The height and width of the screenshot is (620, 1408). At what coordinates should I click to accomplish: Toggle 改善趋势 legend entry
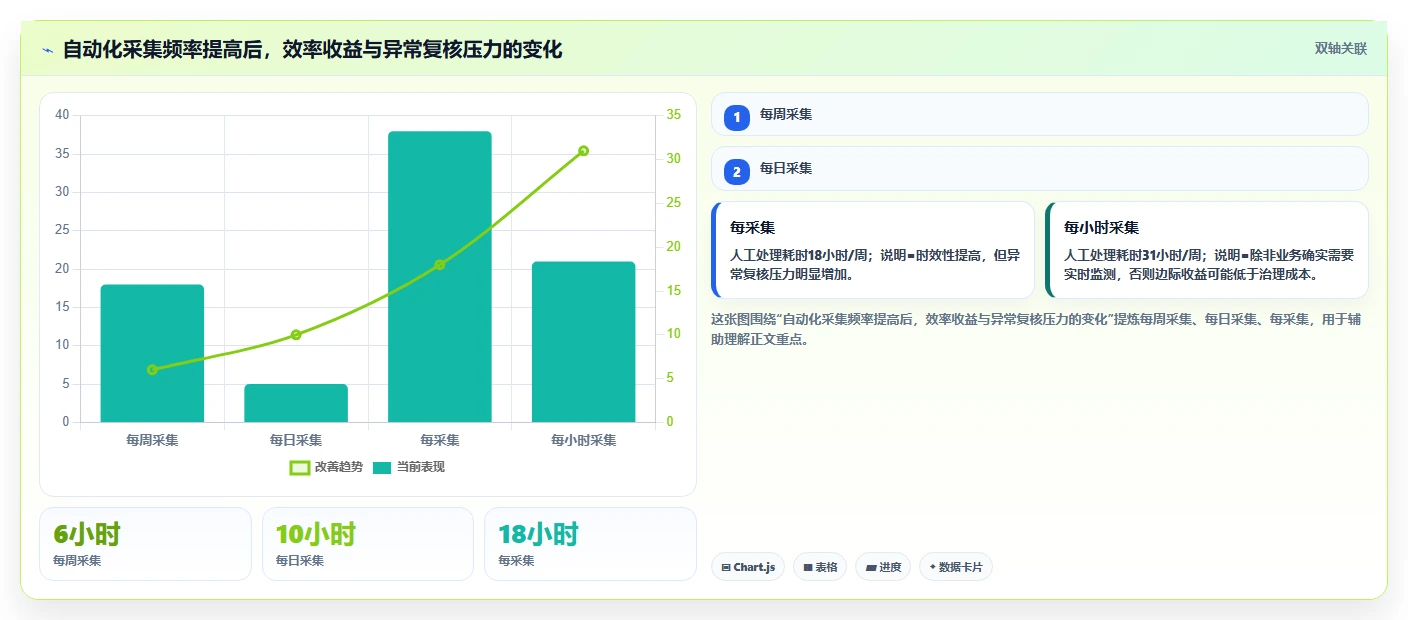pos(326,467)
